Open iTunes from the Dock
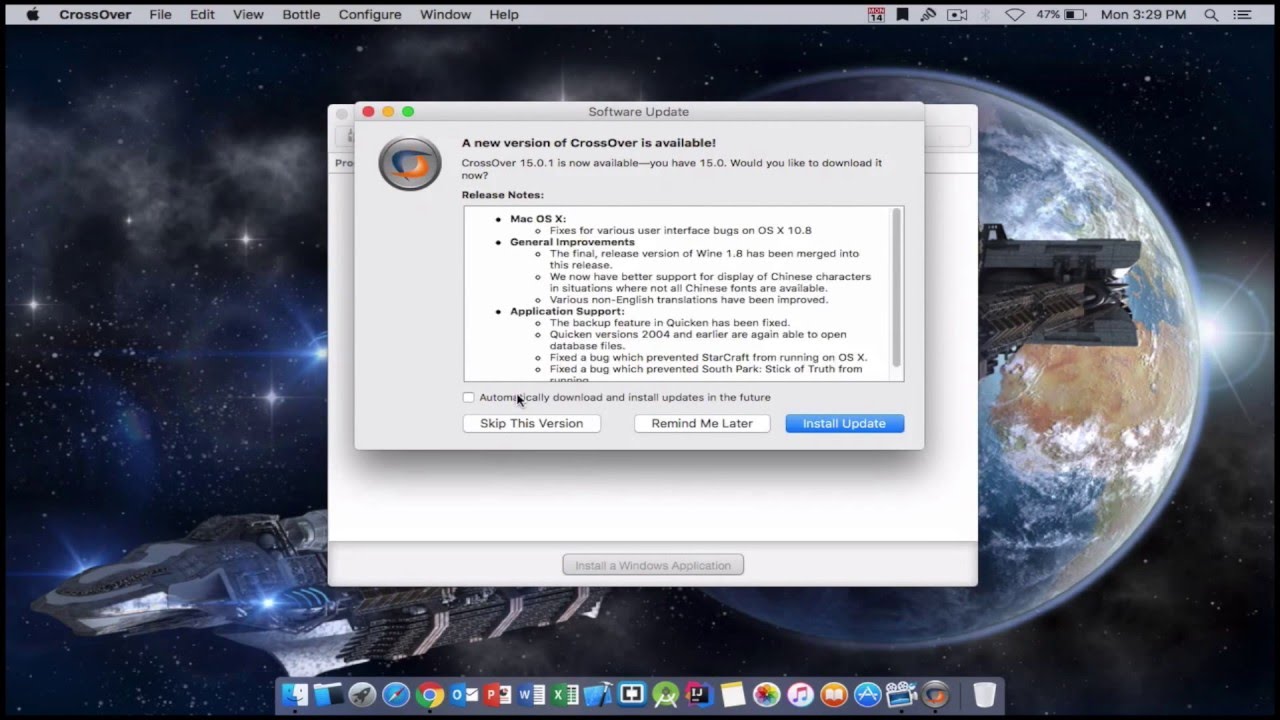 coord(800,694)
